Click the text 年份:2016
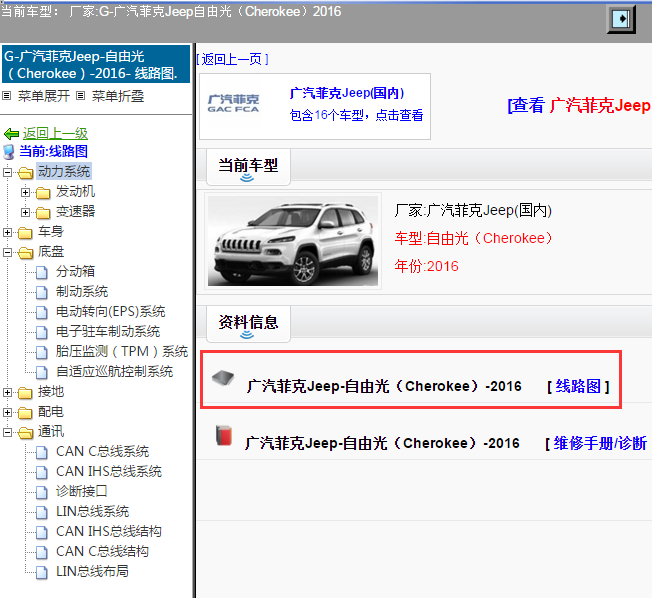Screen dimensions: 652x598 (x=426, y=266)
